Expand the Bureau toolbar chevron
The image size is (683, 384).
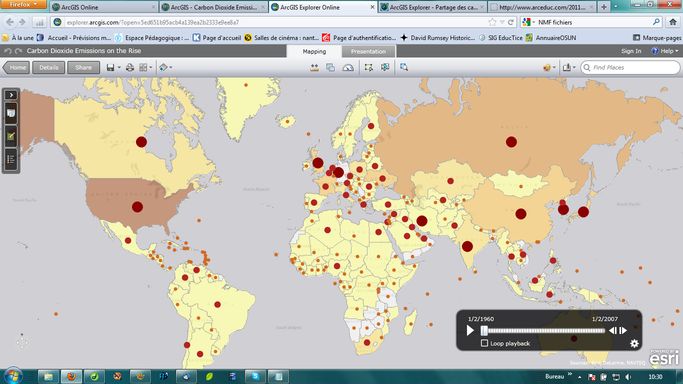coord(569,374)
